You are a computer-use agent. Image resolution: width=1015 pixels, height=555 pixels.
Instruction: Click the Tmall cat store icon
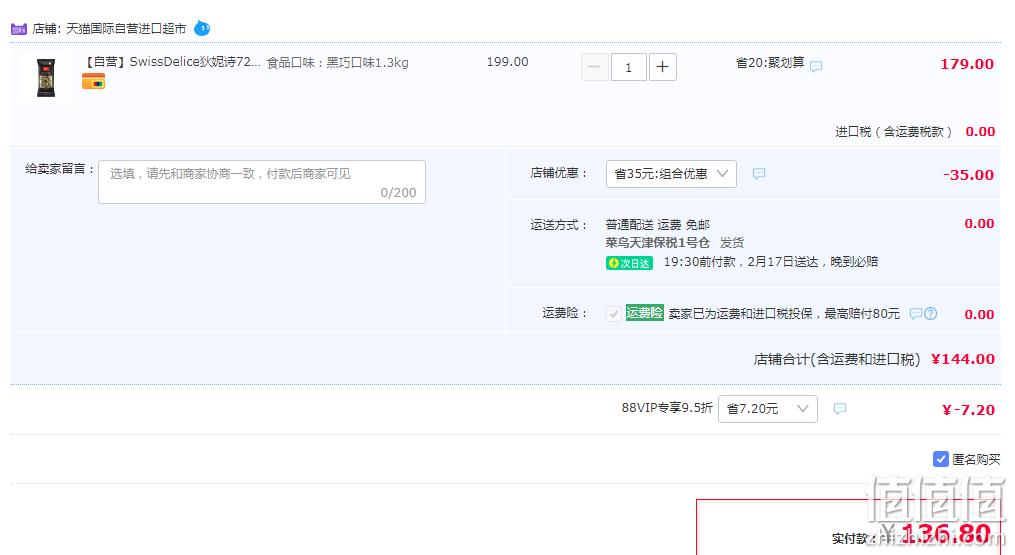19,29
